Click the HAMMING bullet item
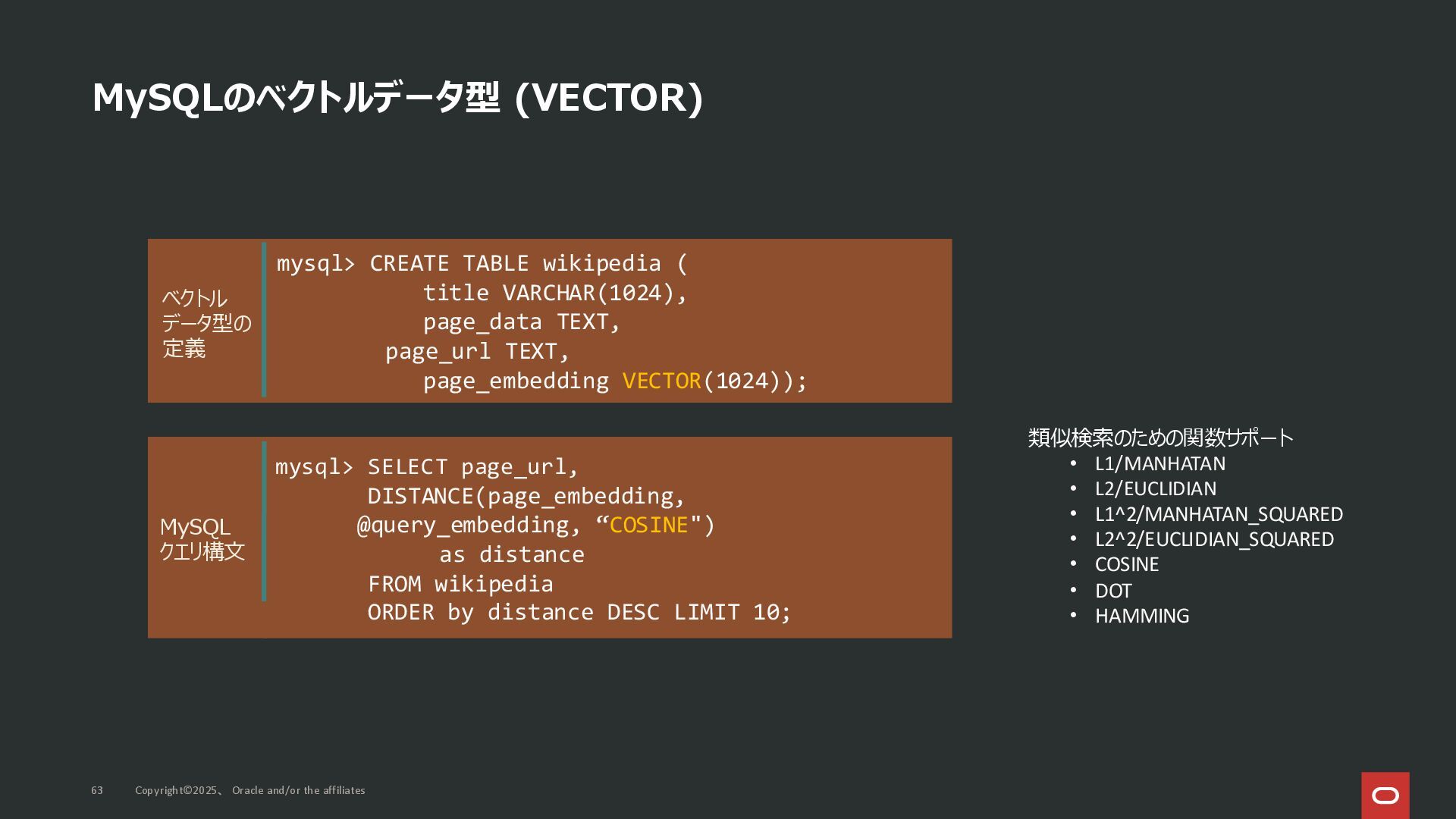The width and height of the screenshot is (1456, 819). pyautogui.click(x=1141, y=616)
